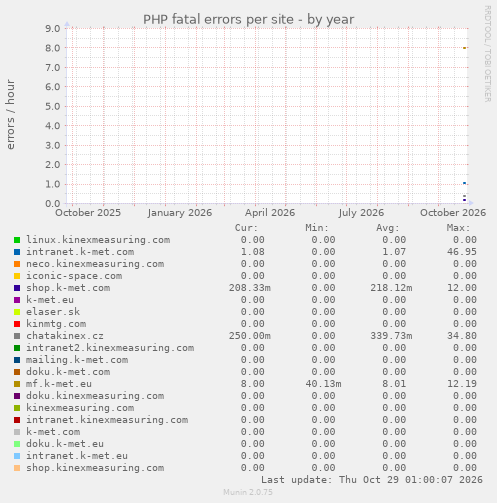Click the gray swatch for chatakinex.cz

click(x=17, y=336)
